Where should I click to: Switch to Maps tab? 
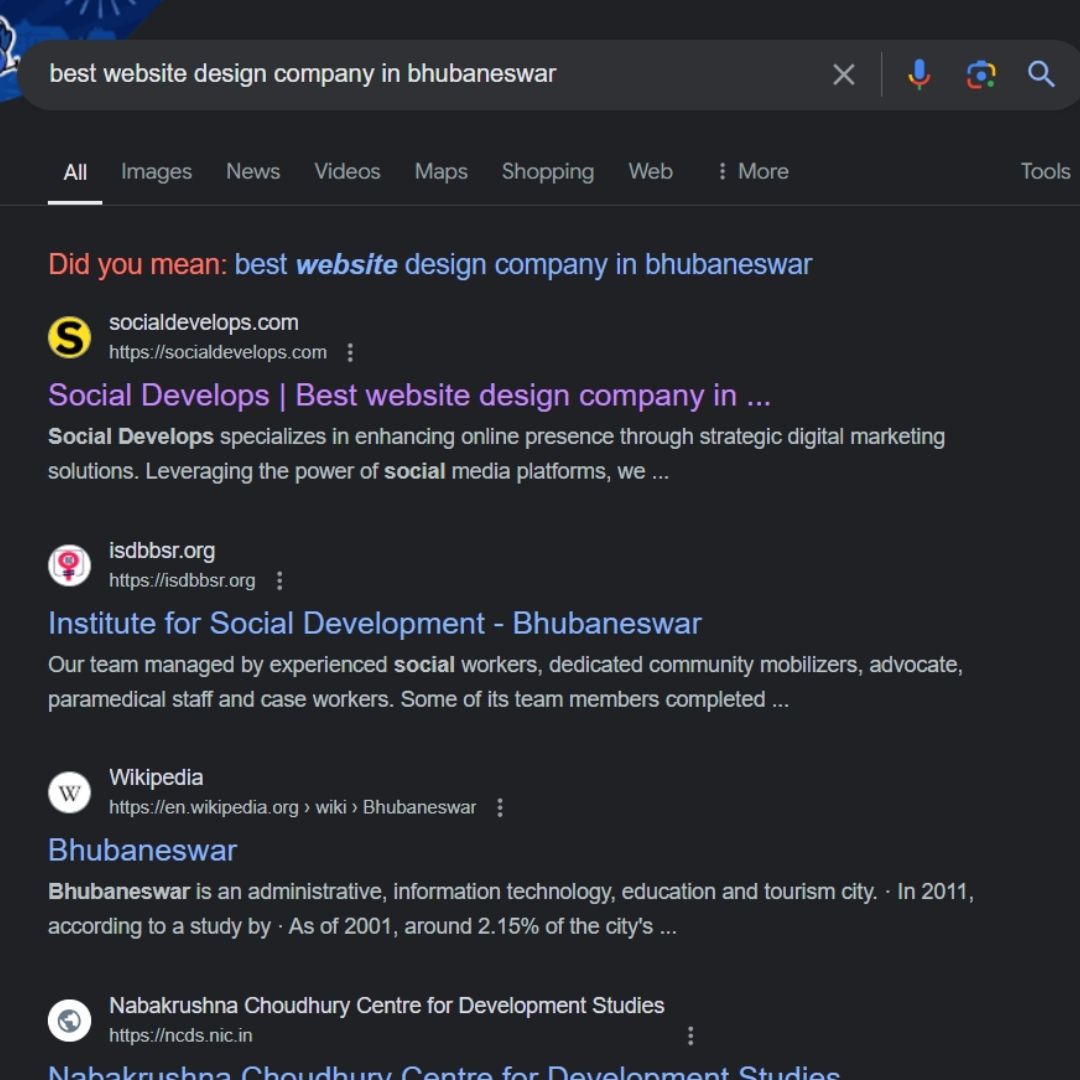point(441,171)
